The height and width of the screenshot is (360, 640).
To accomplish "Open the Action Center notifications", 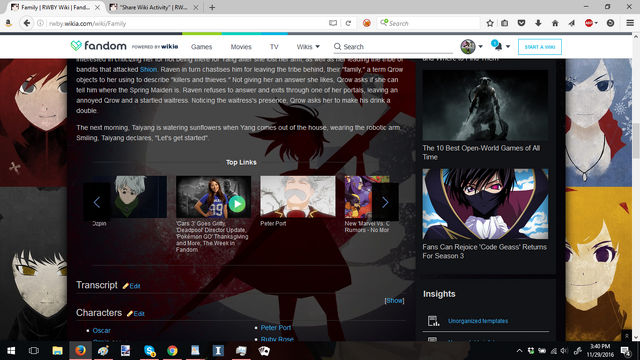I will coord(626,350).
